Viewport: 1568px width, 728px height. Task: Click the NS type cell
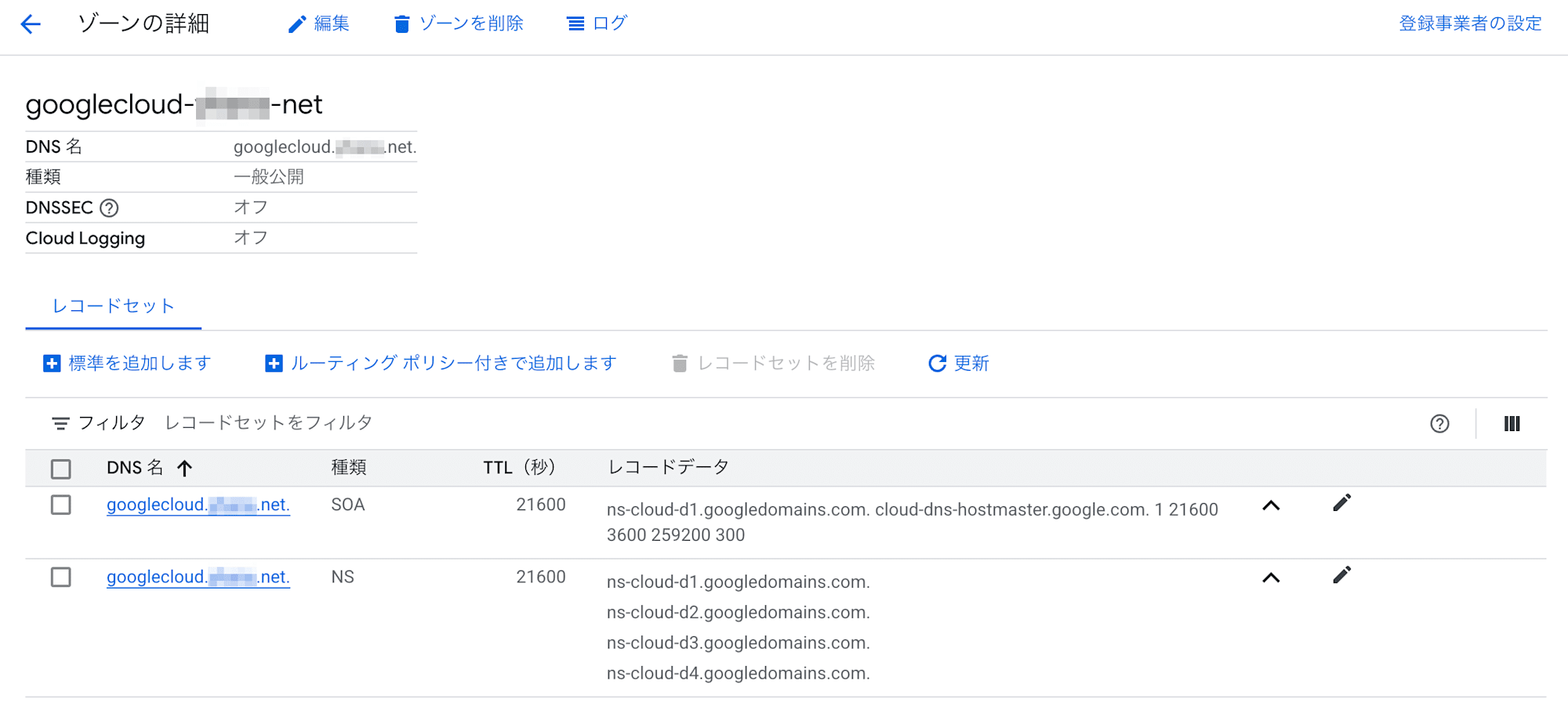[343, 578]
